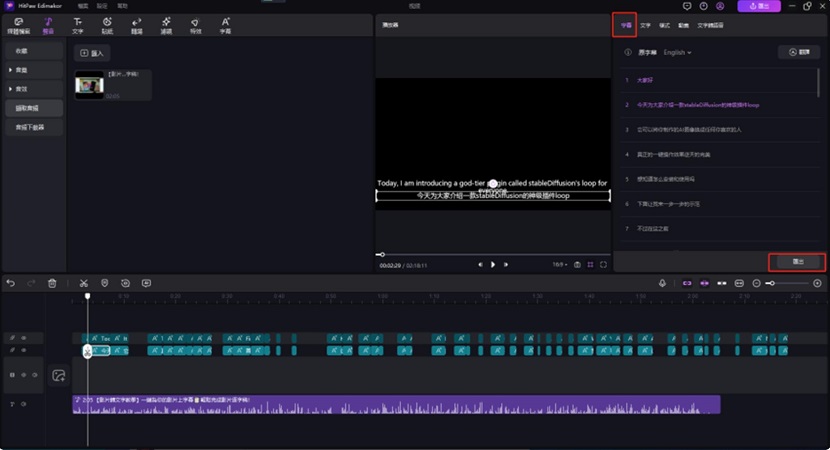
Task: Select the imported video thumbnail in media panel
Action: coord(90,87)
